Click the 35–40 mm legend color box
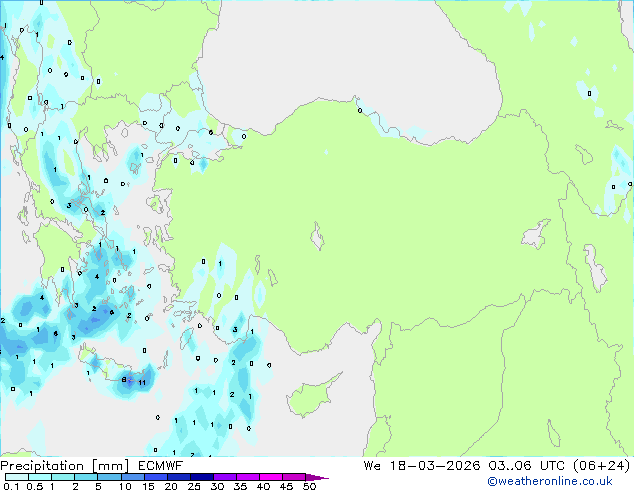Image resolution: width=634 pixels, height=490 pixels. coord(247,477)
